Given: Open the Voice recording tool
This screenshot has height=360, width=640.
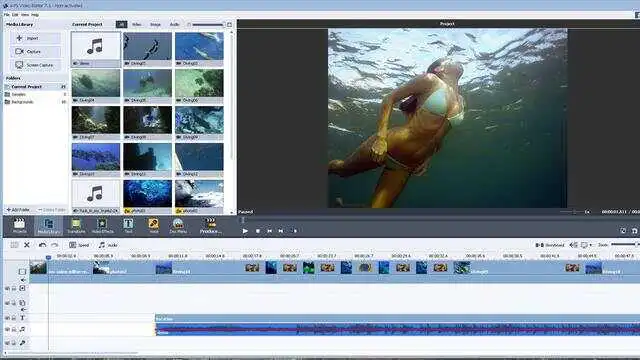Looking at the screenshot, I should tap(153, 226).
